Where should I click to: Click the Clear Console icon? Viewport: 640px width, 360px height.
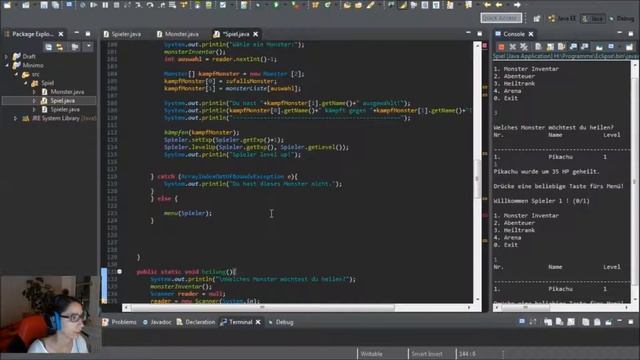point(538,47)
